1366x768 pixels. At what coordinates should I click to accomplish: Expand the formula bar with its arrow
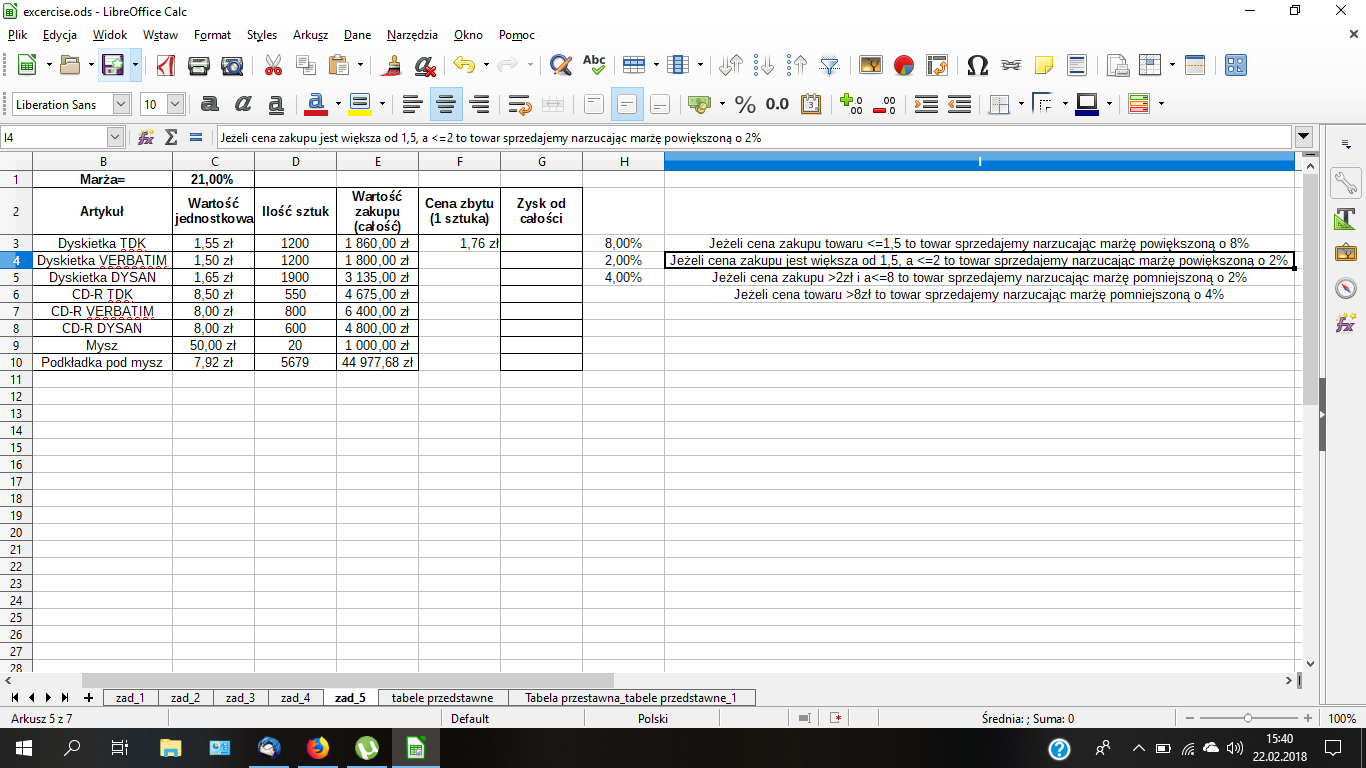(x=1303, y=137)
